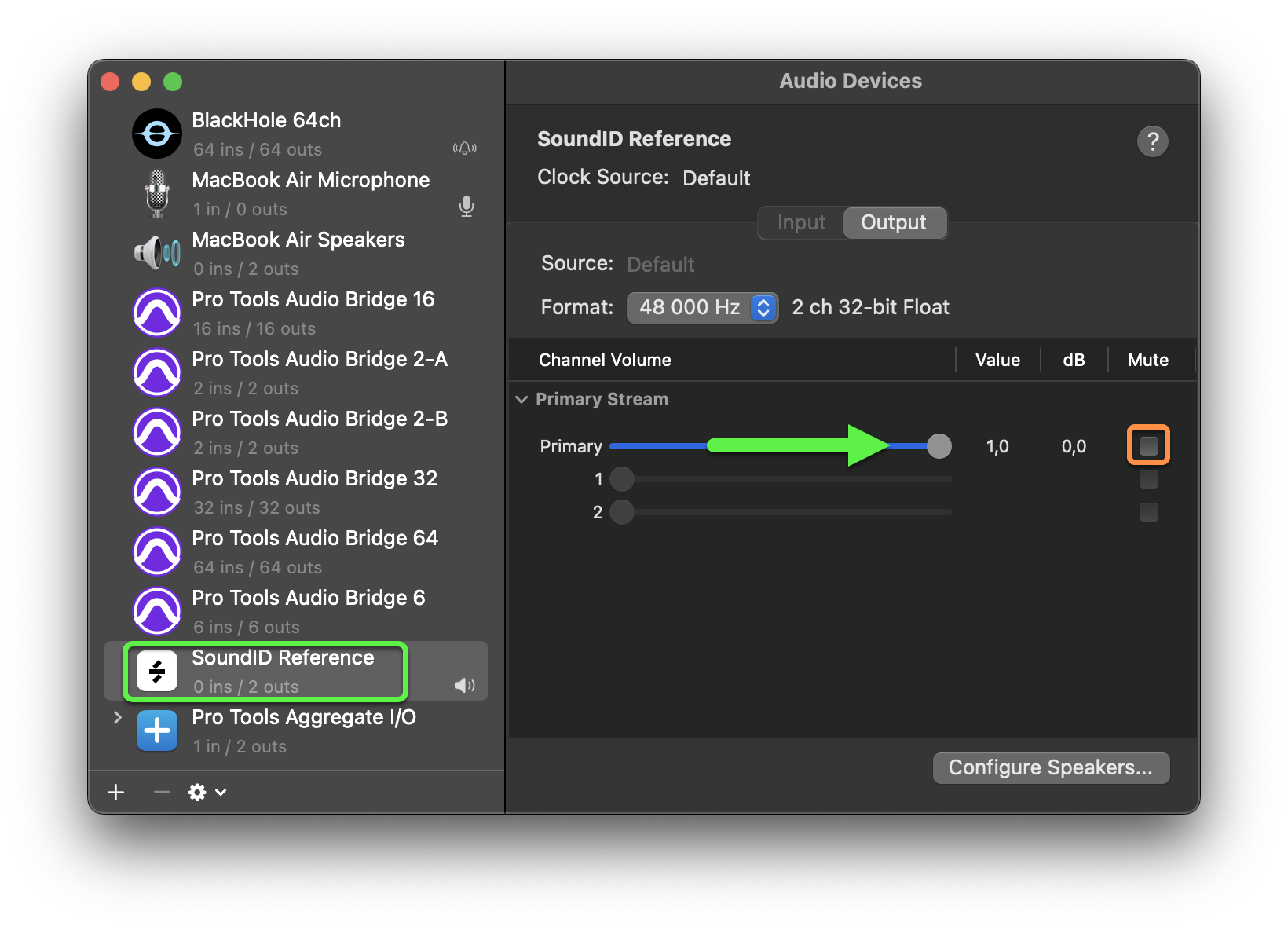Viewport: 1288px width, 930px height.
Task: Click the Pro Tools Aggregate I/O plus icon
Action: (x=157, y=730)
